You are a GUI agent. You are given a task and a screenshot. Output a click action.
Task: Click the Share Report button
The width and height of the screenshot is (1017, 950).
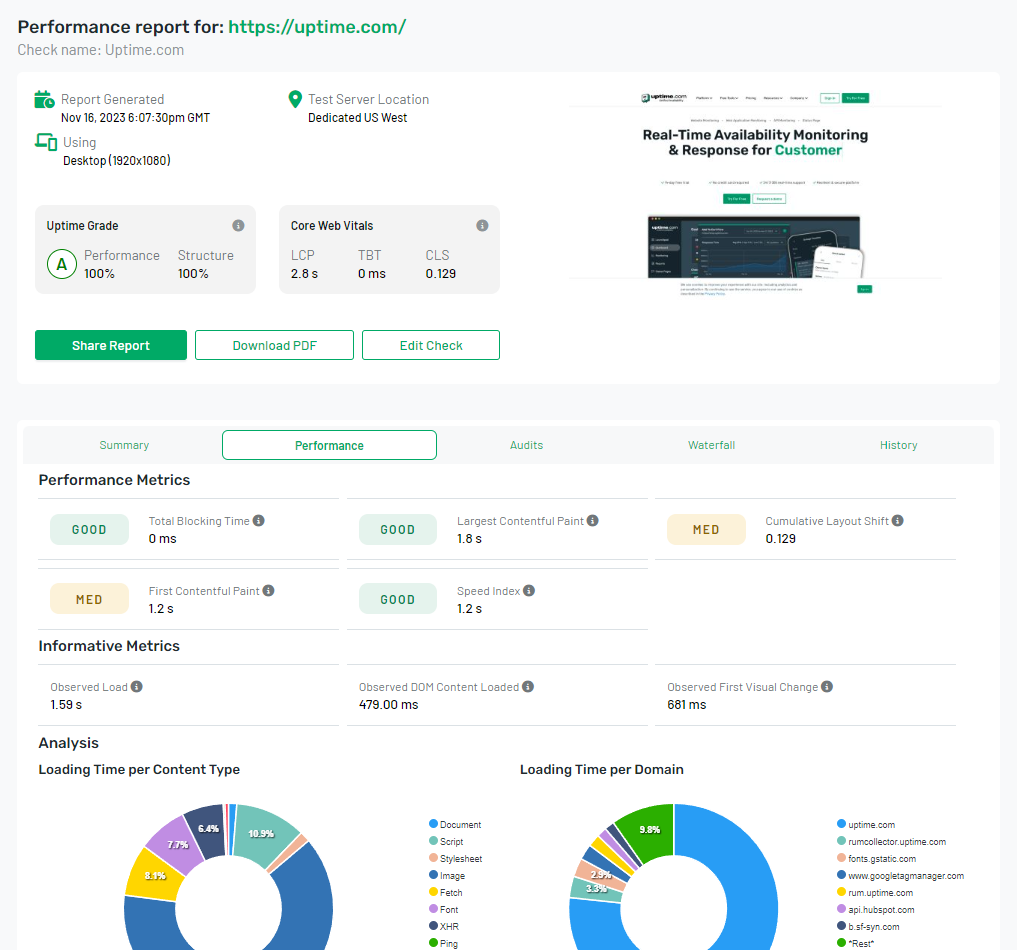coord(110,344)
